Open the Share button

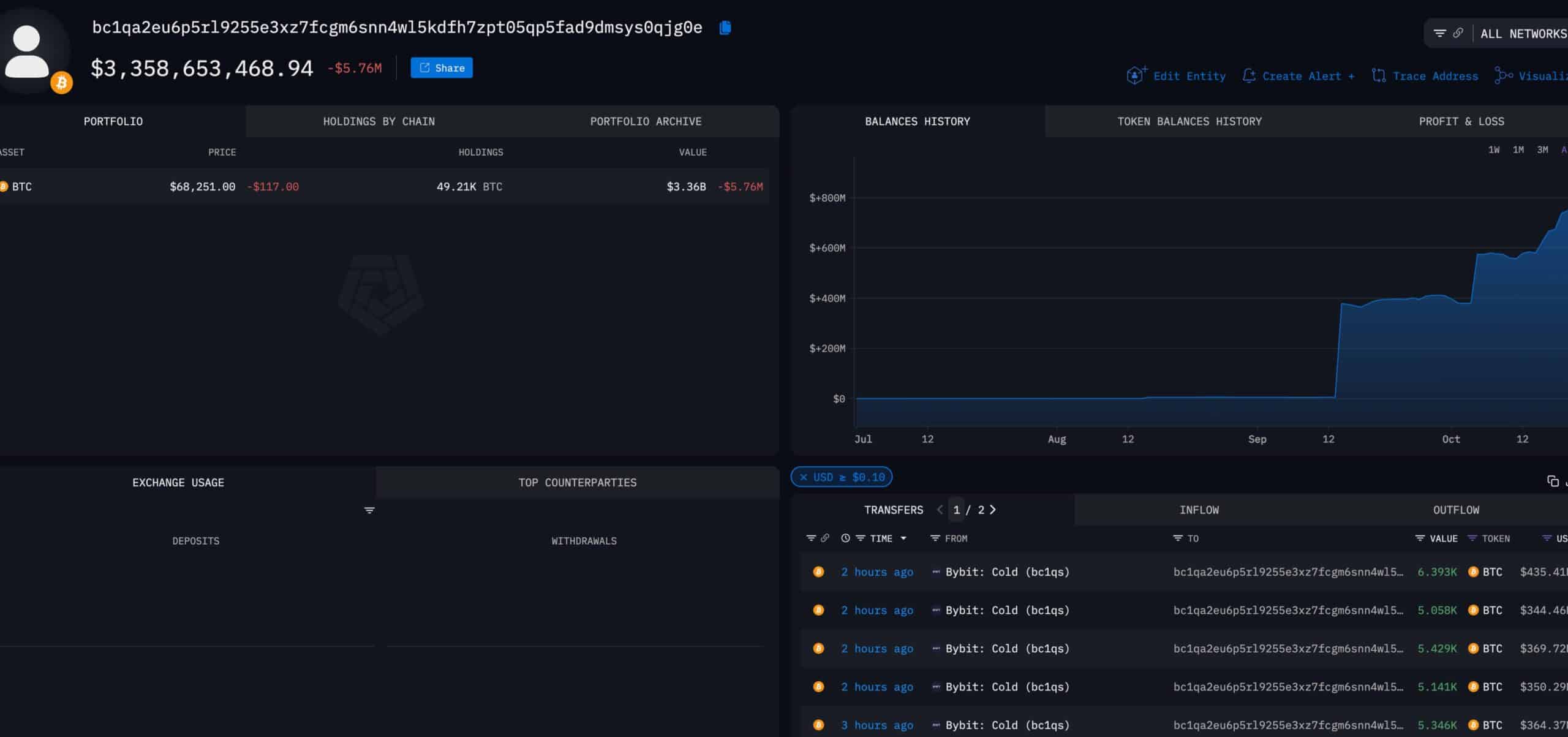point(441,68)
